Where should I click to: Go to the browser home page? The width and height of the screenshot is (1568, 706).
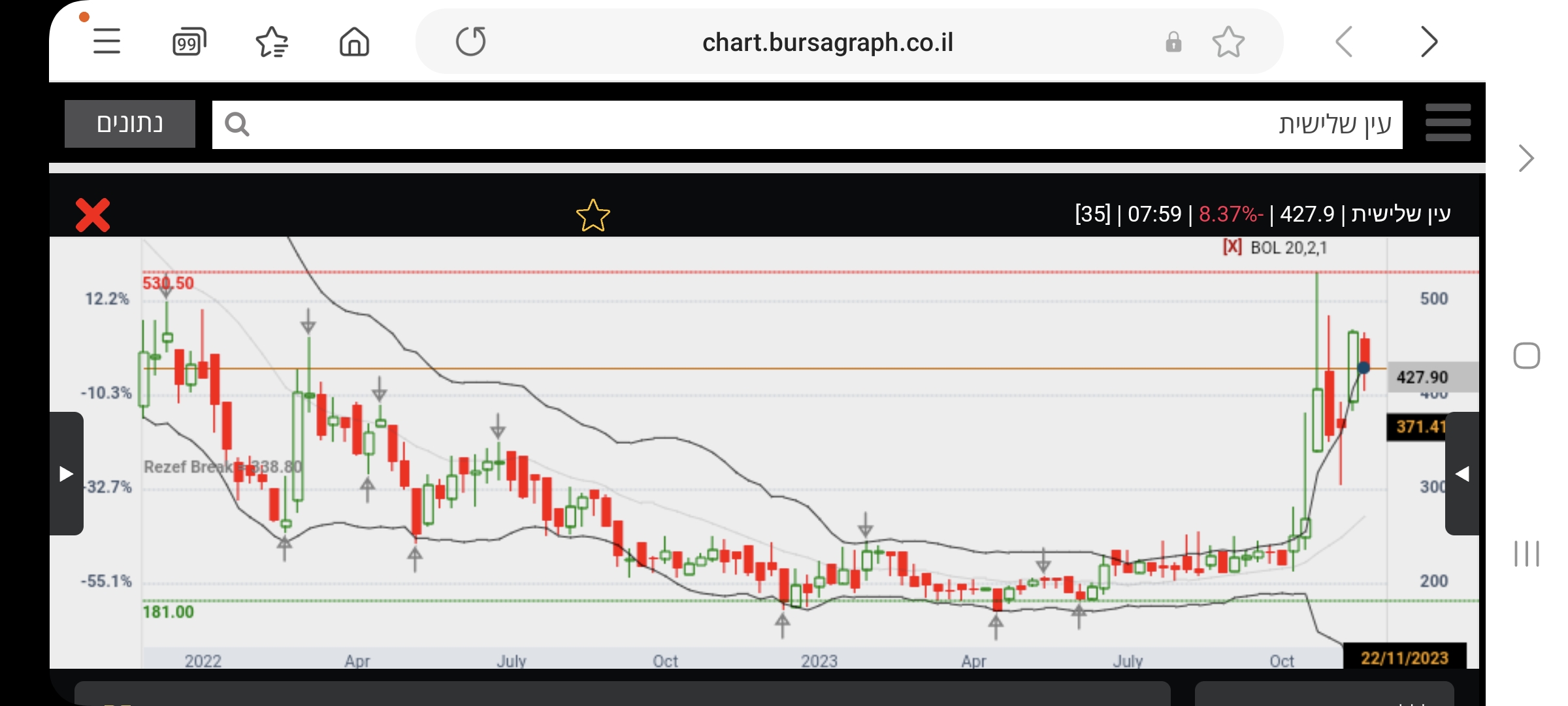click(x=354, y=42)
